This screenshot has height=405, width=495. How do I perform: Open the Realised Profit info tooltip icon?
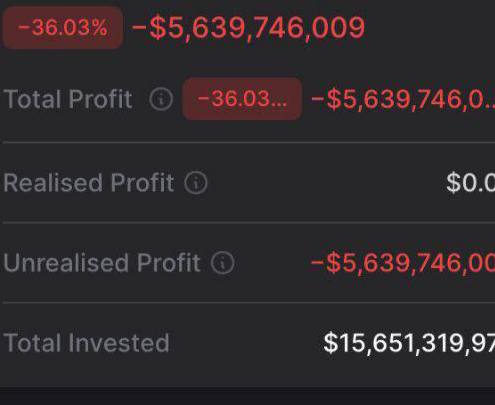click(196, 183)
